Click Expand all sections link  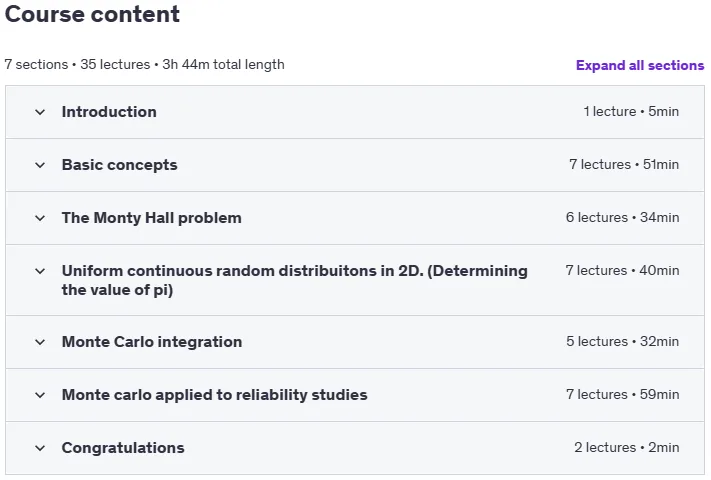click(x=640, y=65)
